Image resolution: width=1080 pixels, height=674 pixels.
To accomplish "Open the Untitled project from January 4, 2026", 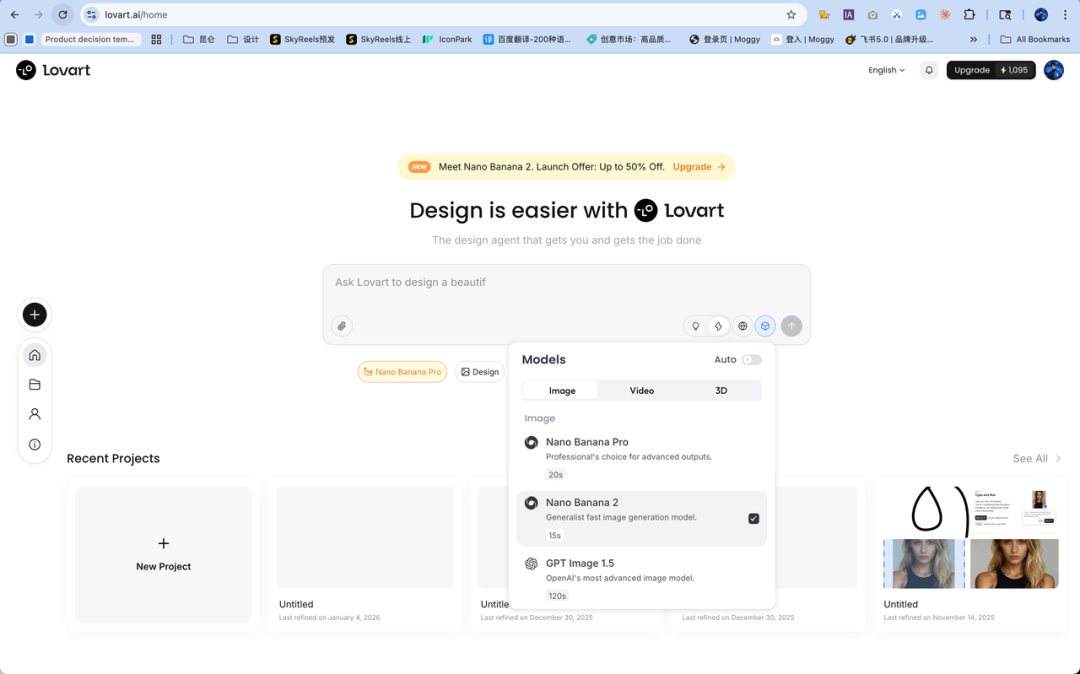I will 364,554.
